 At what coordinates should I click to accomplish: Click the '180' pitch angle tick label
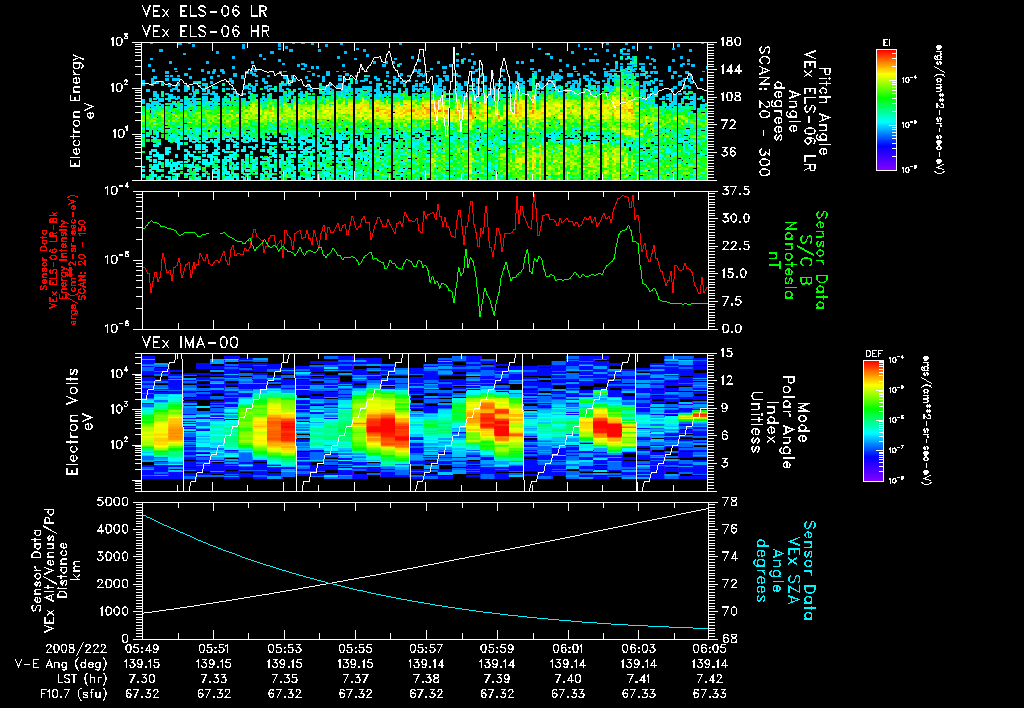tap(729, 42)
